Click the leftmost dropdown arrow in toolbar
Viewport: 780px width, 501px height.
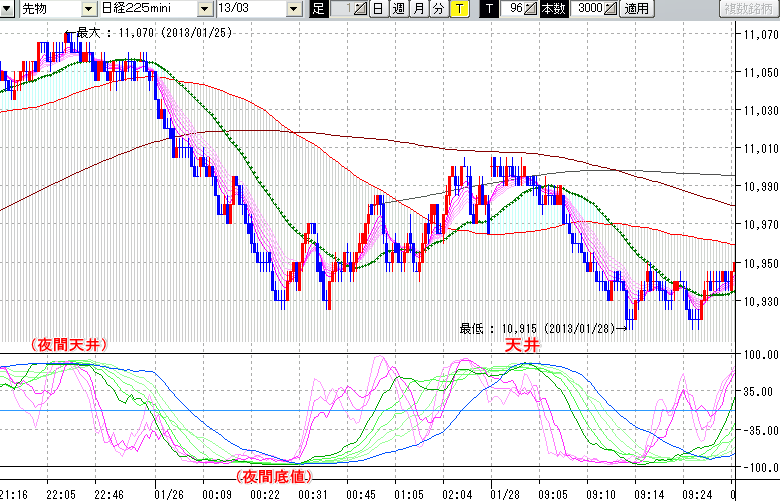[x=9, y=9]
